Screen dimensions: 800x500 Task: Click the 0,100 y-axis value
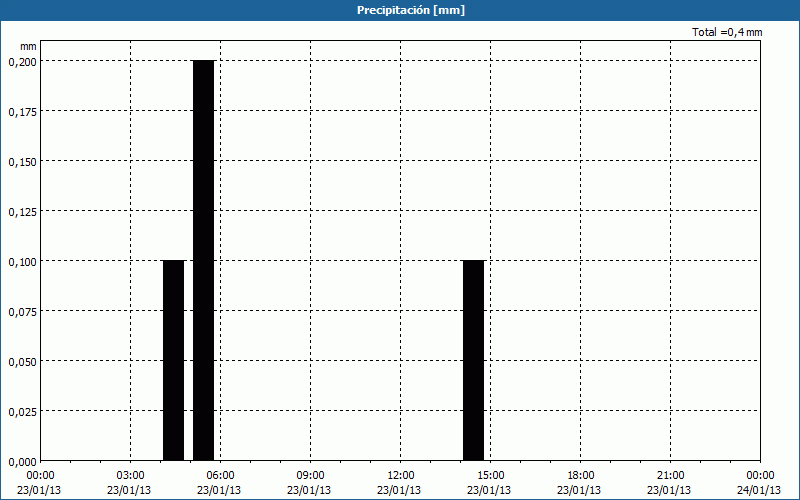[22, 262]
